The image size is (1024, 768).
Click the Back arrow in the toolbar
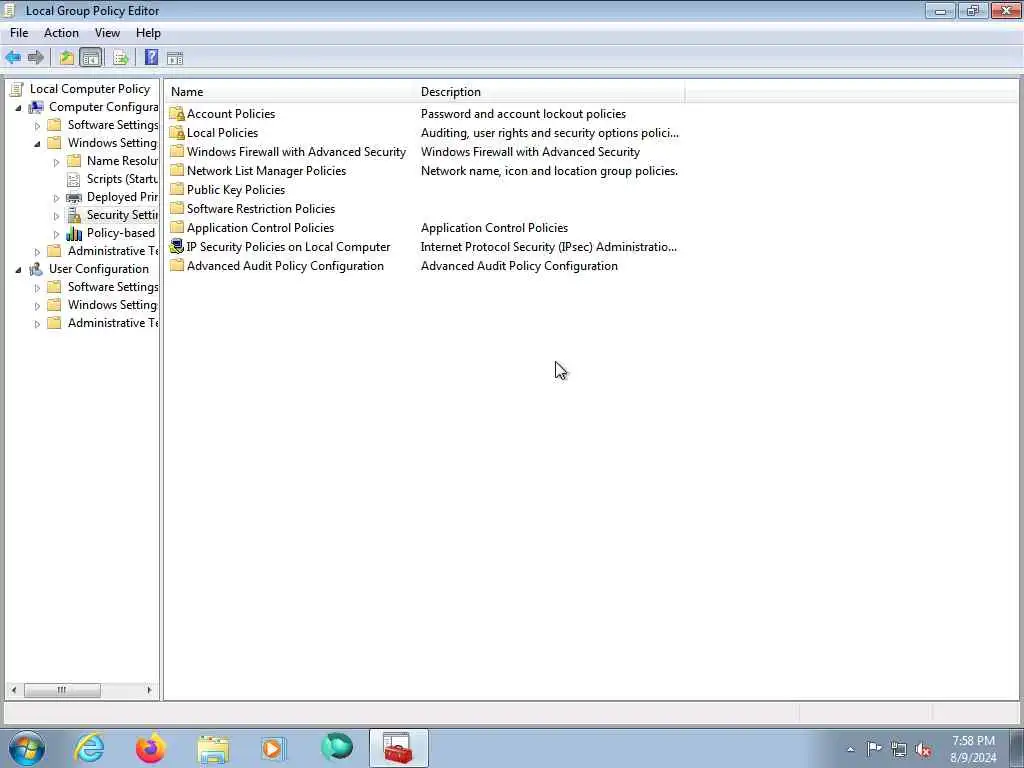pyautogui.click(x=13, y=57)
